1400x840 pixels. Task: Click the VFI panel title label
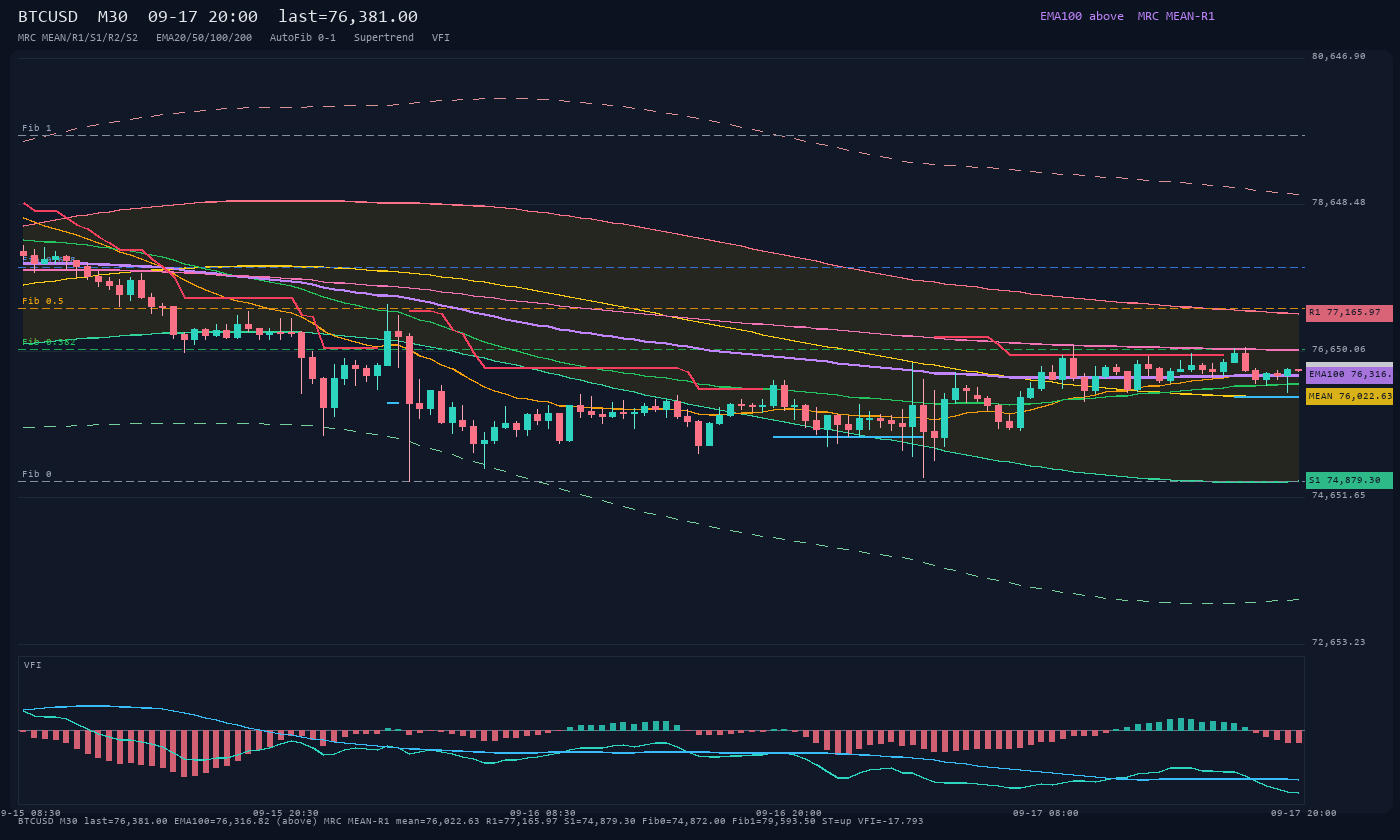click(x=33, y=665)
